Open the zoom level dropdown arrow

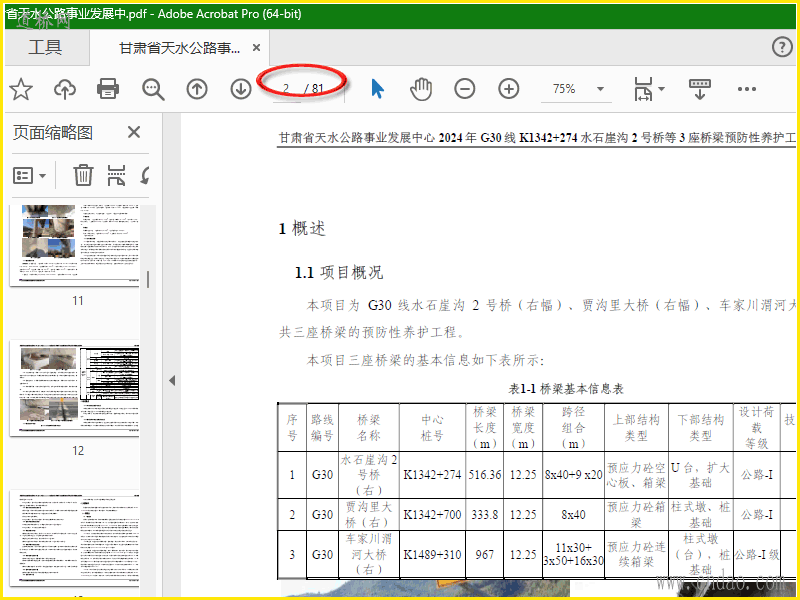601,89
